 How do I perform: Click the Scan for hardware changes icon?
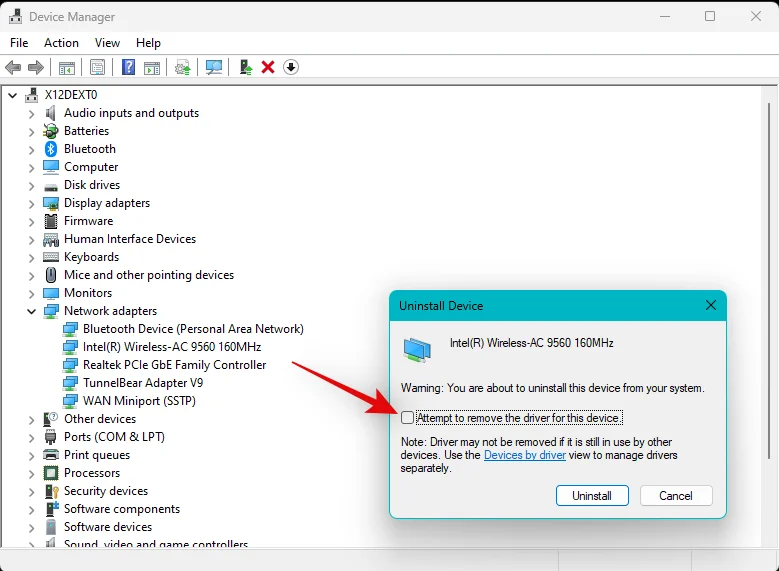(214, 67)
